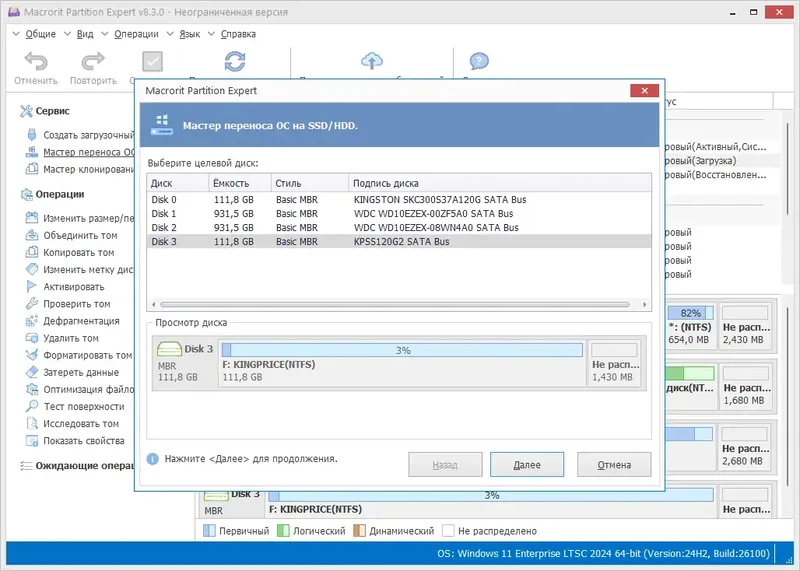Click the Назад button in dialog
The height and width of the screenshot is (571, 800).
point(445,465)
